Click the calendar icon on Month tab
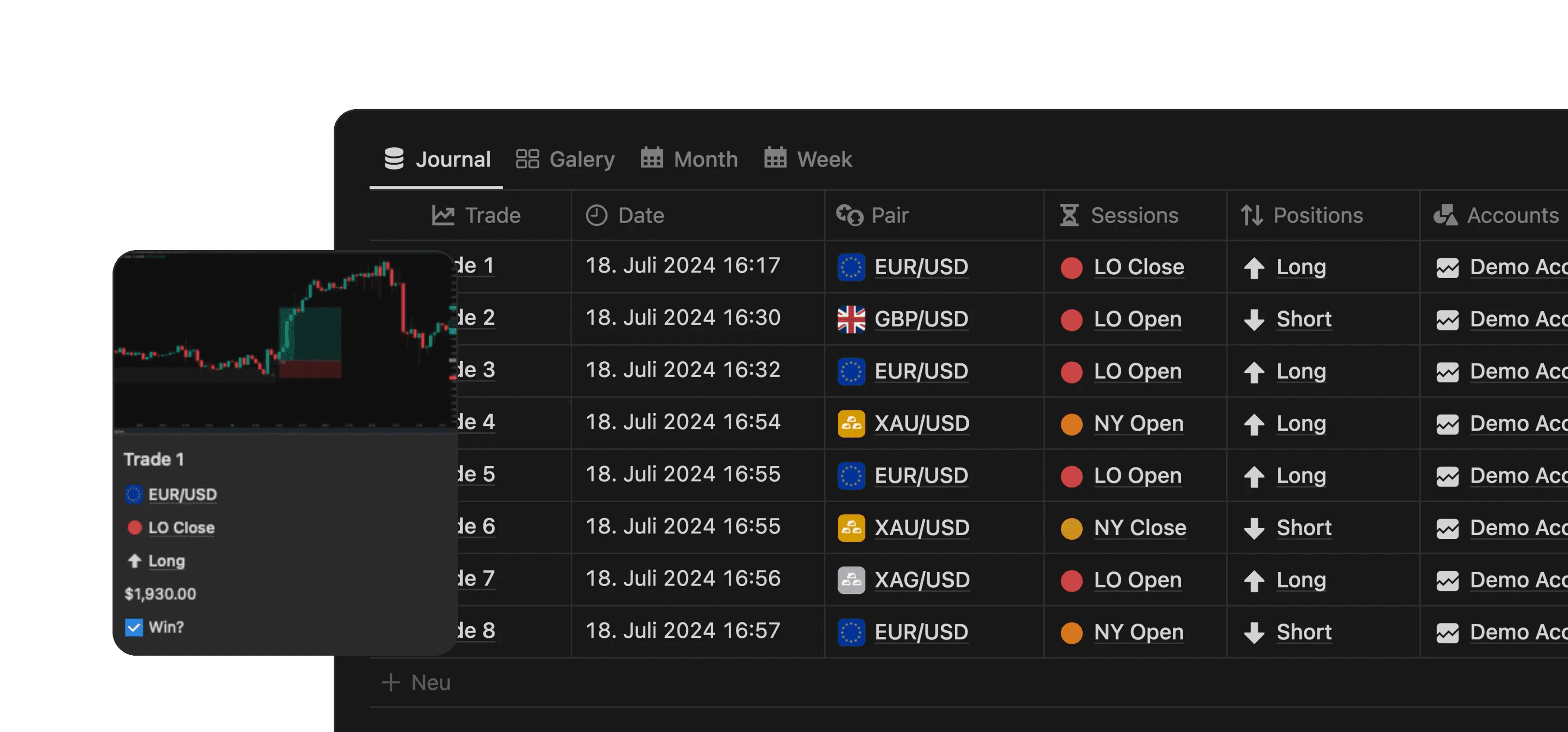Viewport: 1568px width, 732px height. [x=651, y=157]
